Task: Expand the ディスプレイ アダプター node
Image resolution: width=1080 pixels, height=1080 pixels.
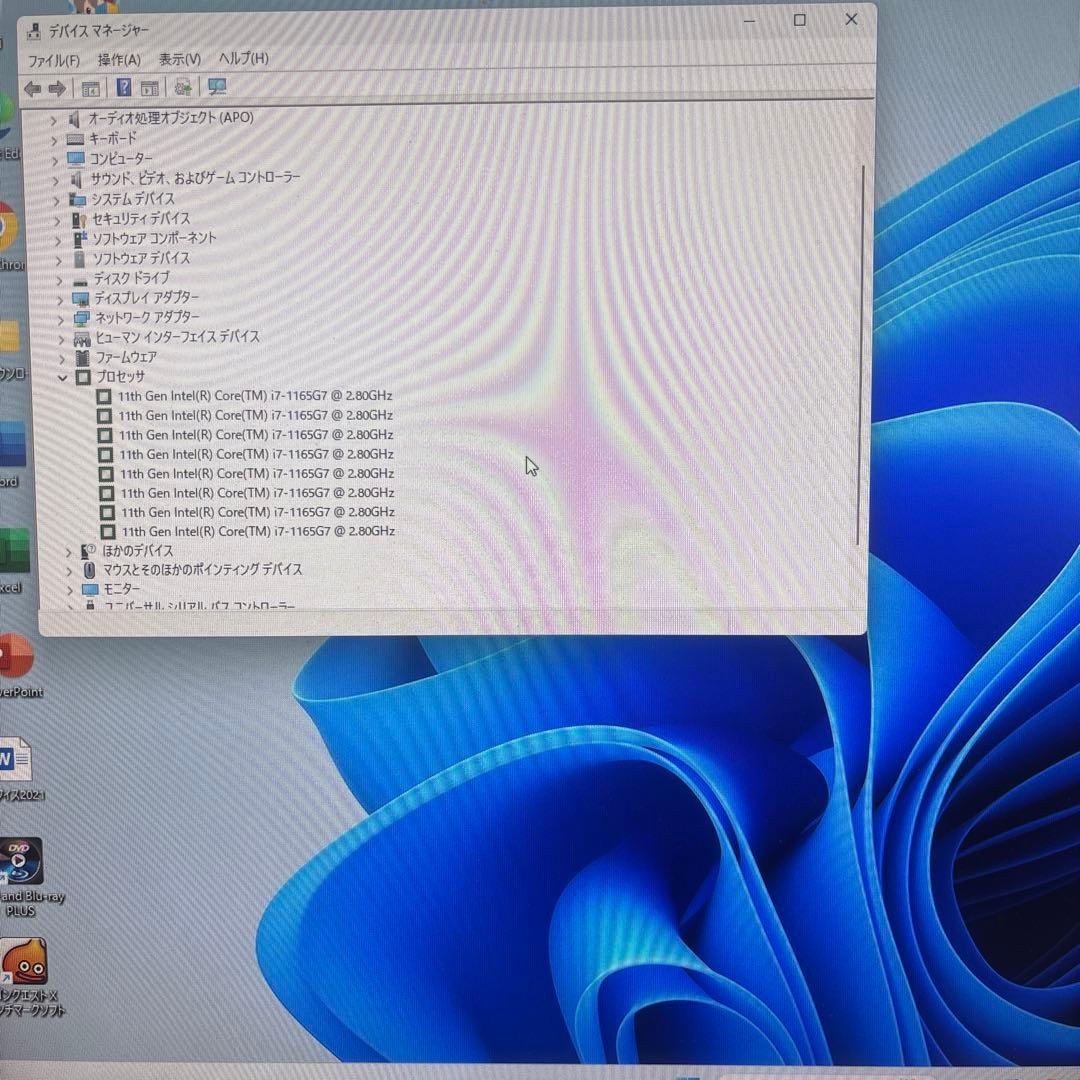Action: point(60,299)
